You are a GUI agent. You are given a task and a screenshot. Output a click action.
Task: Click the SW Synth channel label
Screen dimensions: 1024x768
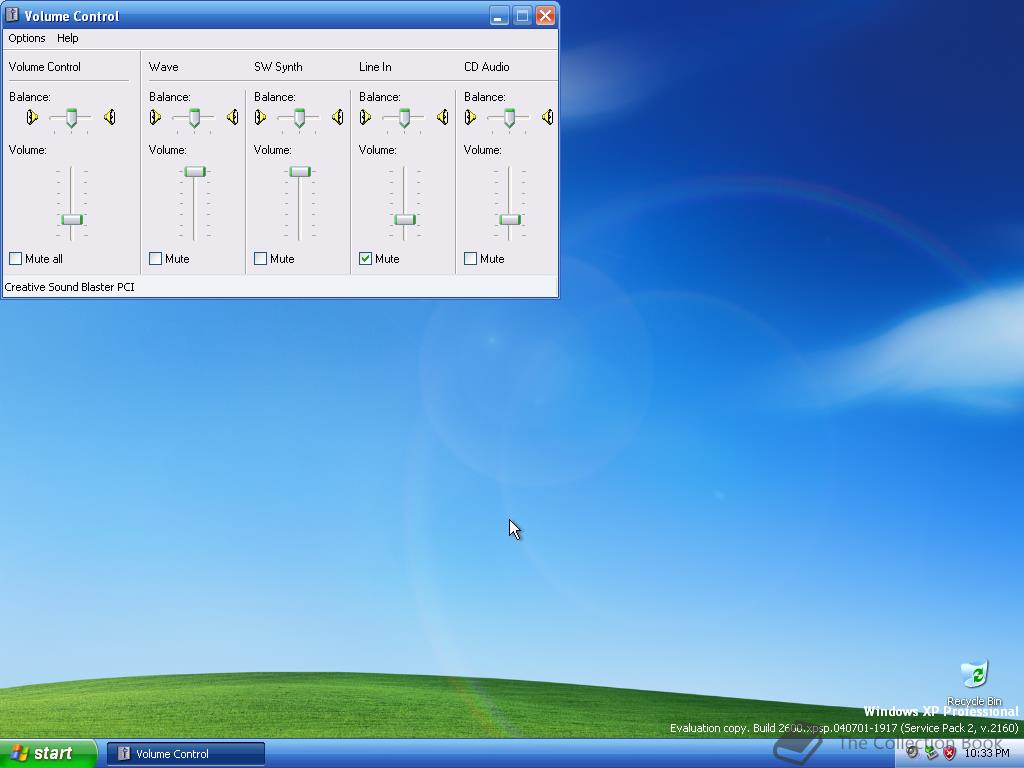click(x=278, y=67)
